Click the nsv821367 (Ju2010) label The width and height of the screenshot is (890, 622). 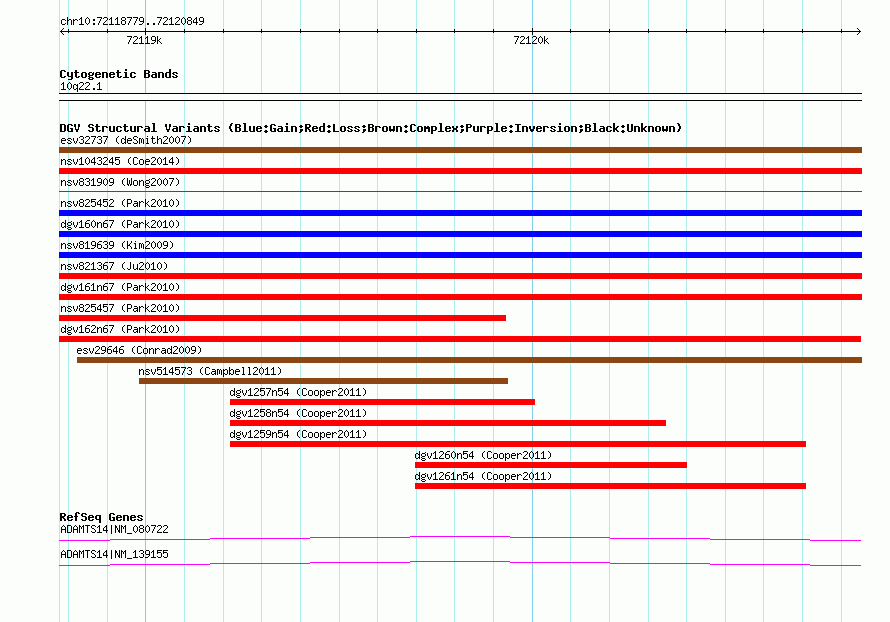[x=114, y=266]
